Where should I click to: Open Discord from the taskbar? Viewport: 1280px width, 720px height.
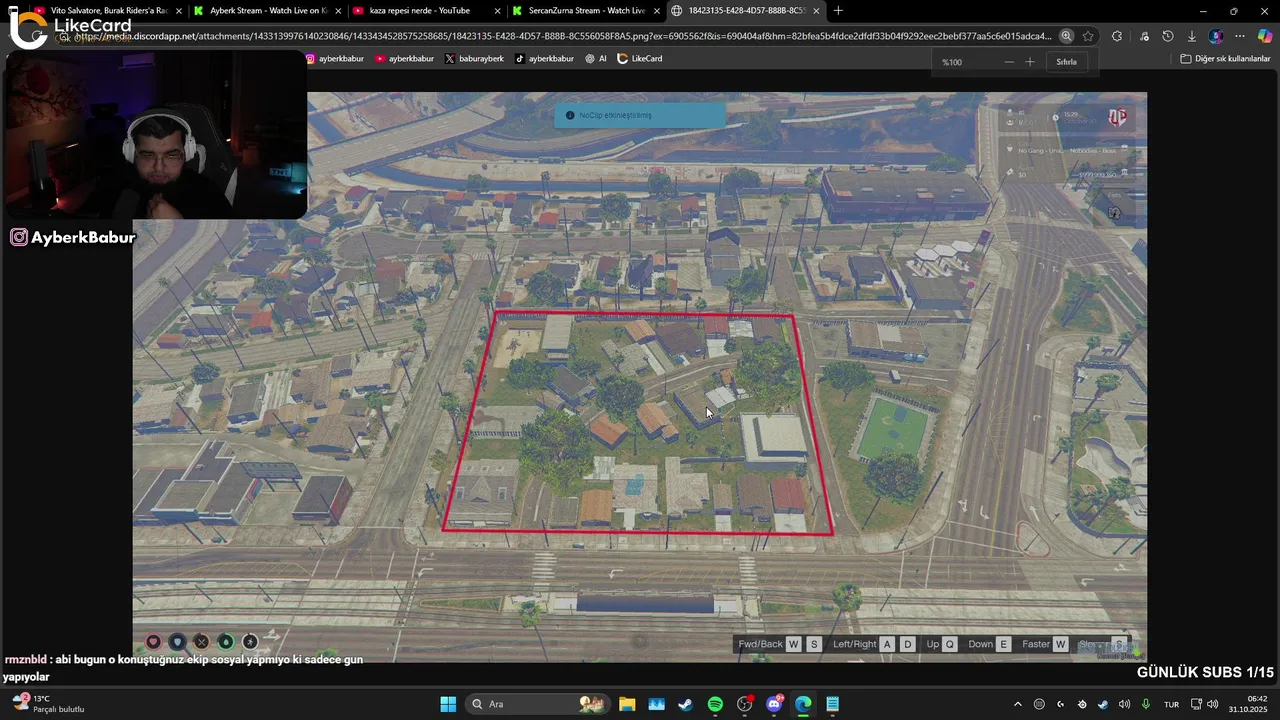click(x=774, y=704)
